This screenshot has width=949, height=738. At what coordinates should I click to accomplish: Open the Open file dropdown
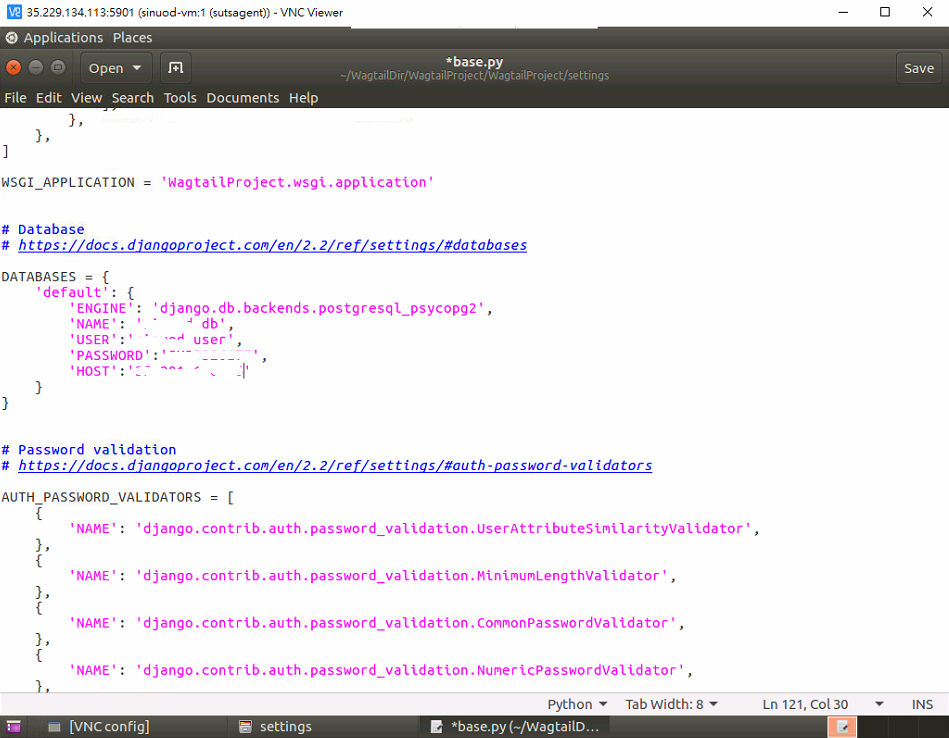115,68
